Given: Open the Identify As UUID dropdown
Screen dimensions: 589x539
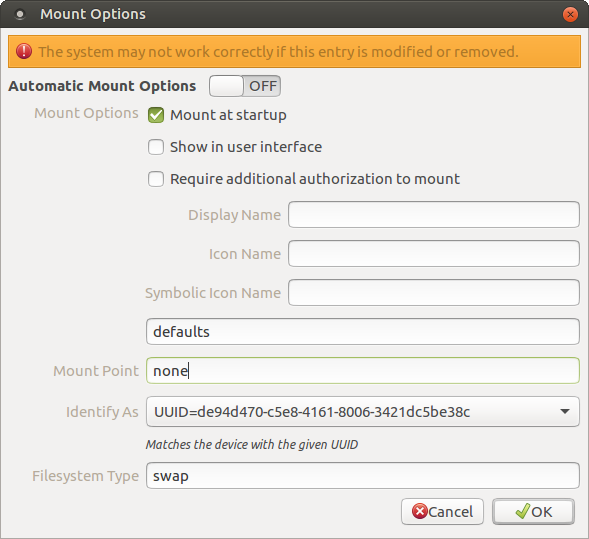Looking at the screenshot, I should tap(362, 412).
